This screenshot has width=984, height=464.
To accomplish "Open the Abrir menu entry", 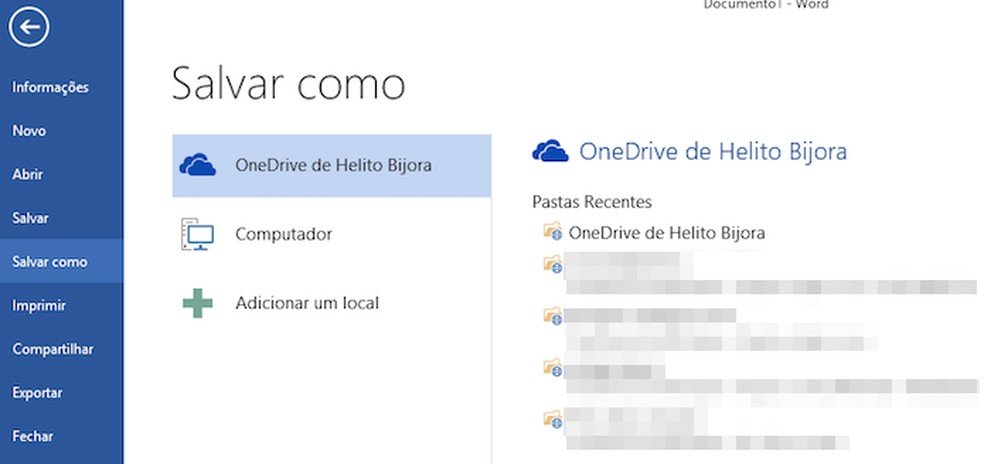I will pyautogui.click(x=28, y=175).
